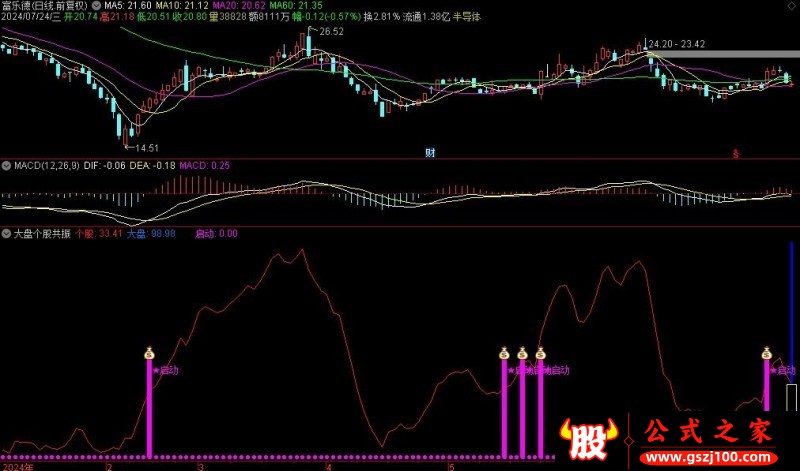
Task: Click the ★启动 label near February
Action: (x=165, y=370)
